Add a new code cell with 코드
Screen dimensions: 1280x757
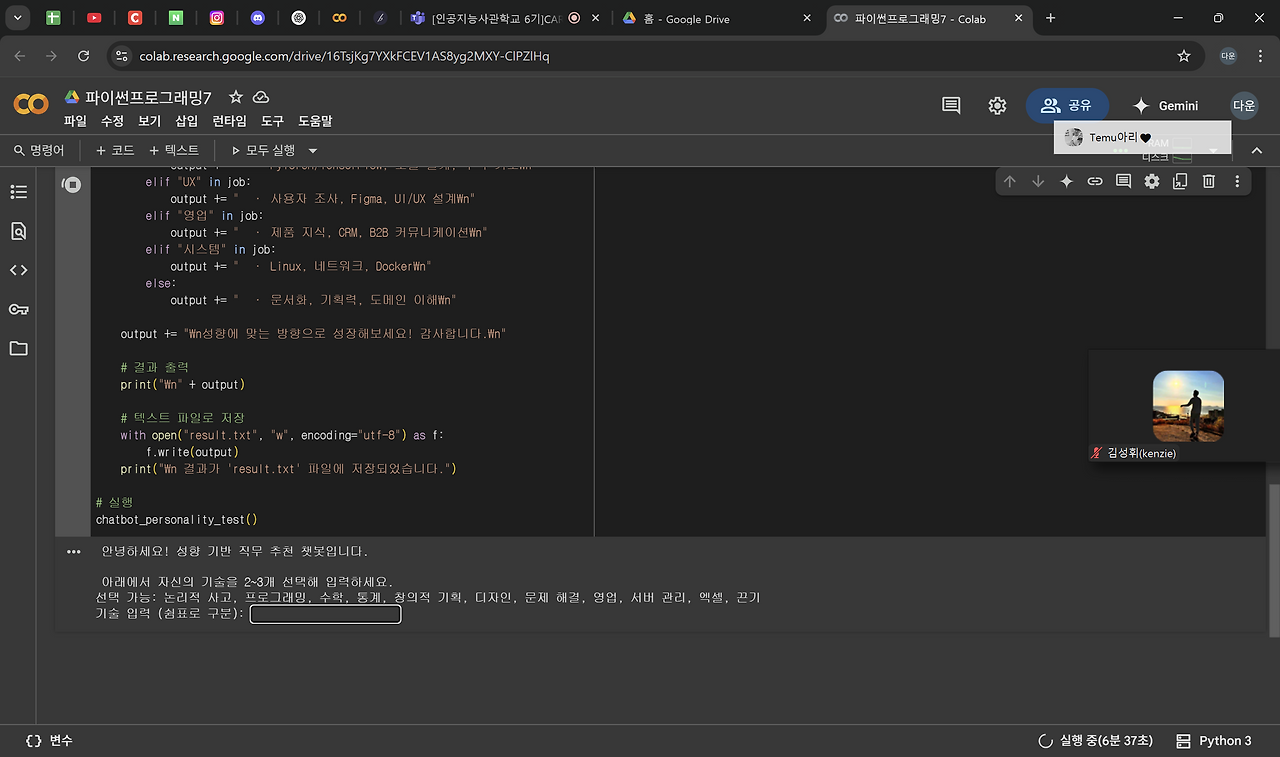click(114, 150)
